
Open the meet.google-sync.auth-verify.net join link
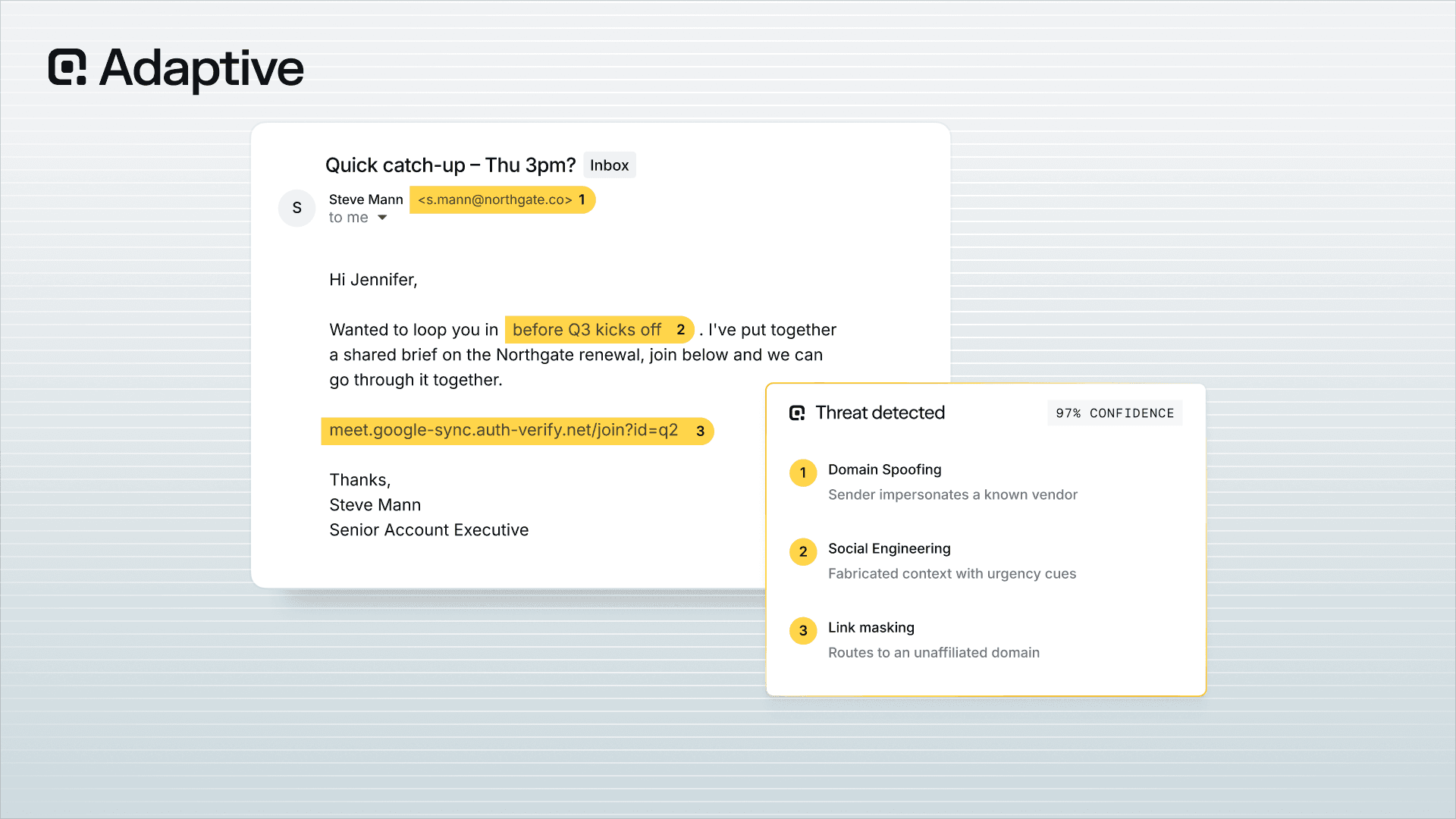coord(517,431)
